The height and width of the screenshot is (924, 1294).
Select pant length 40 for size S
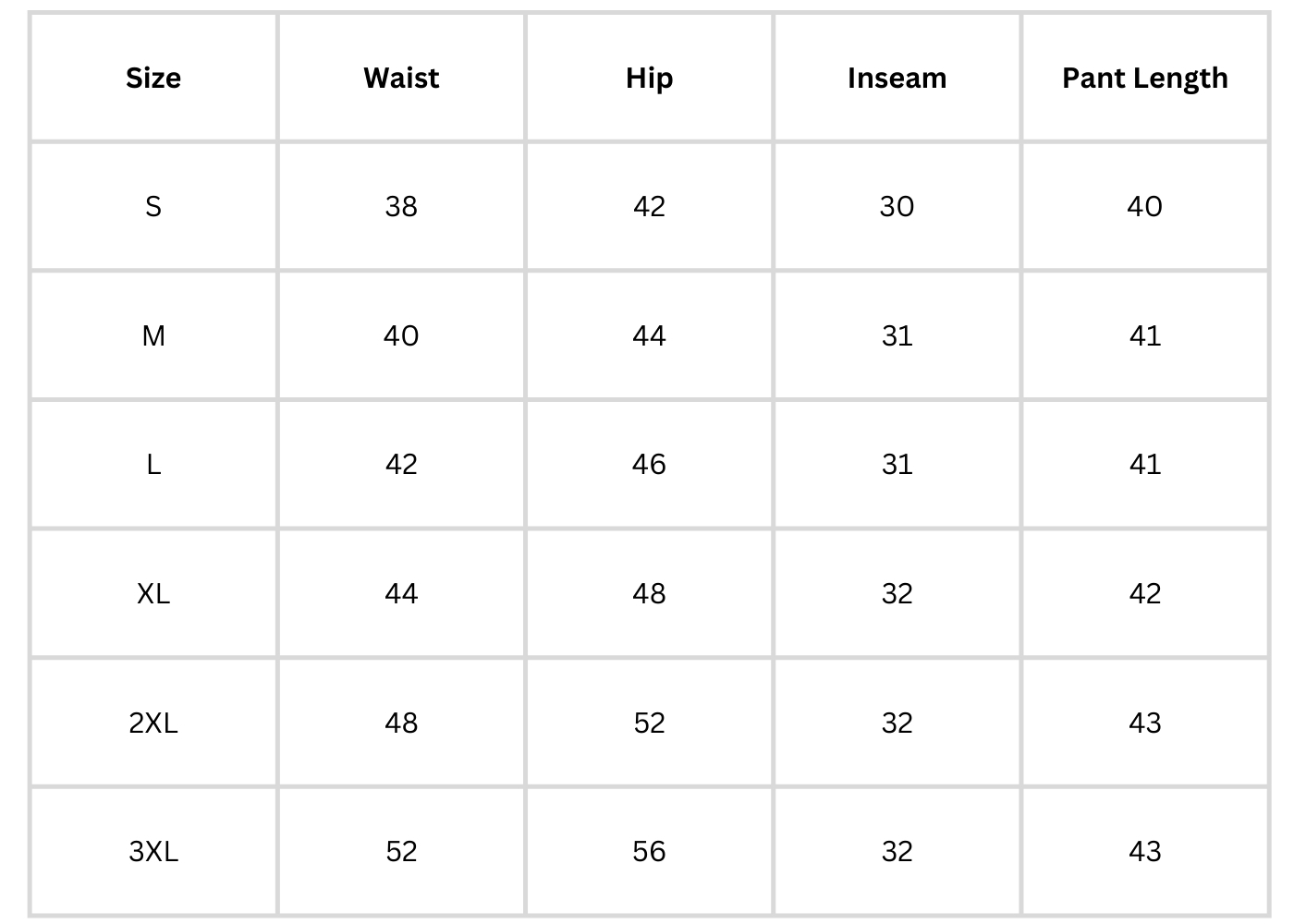point(1144,206)
